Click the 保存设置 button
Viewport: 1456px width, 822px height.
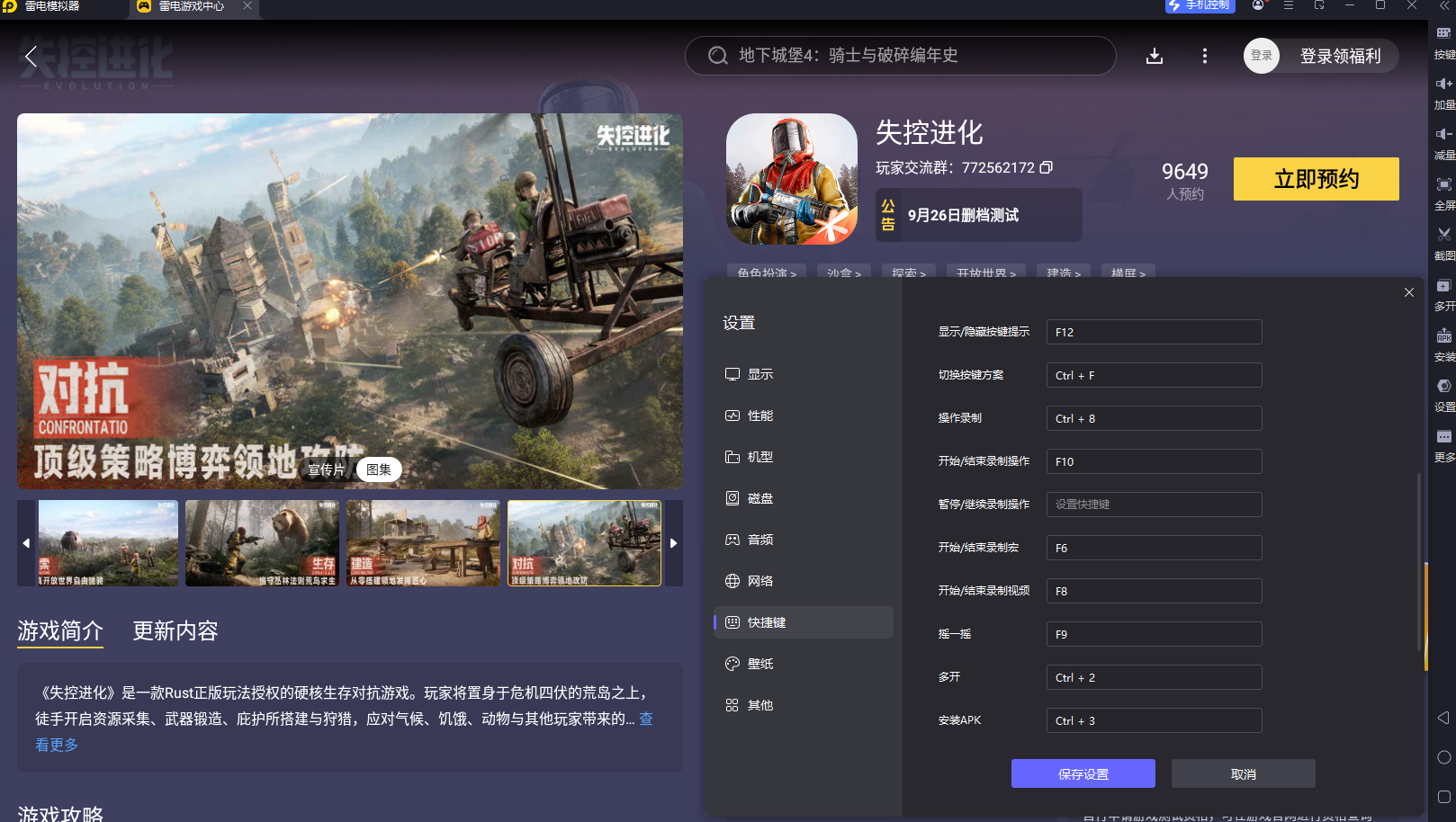1083,773
